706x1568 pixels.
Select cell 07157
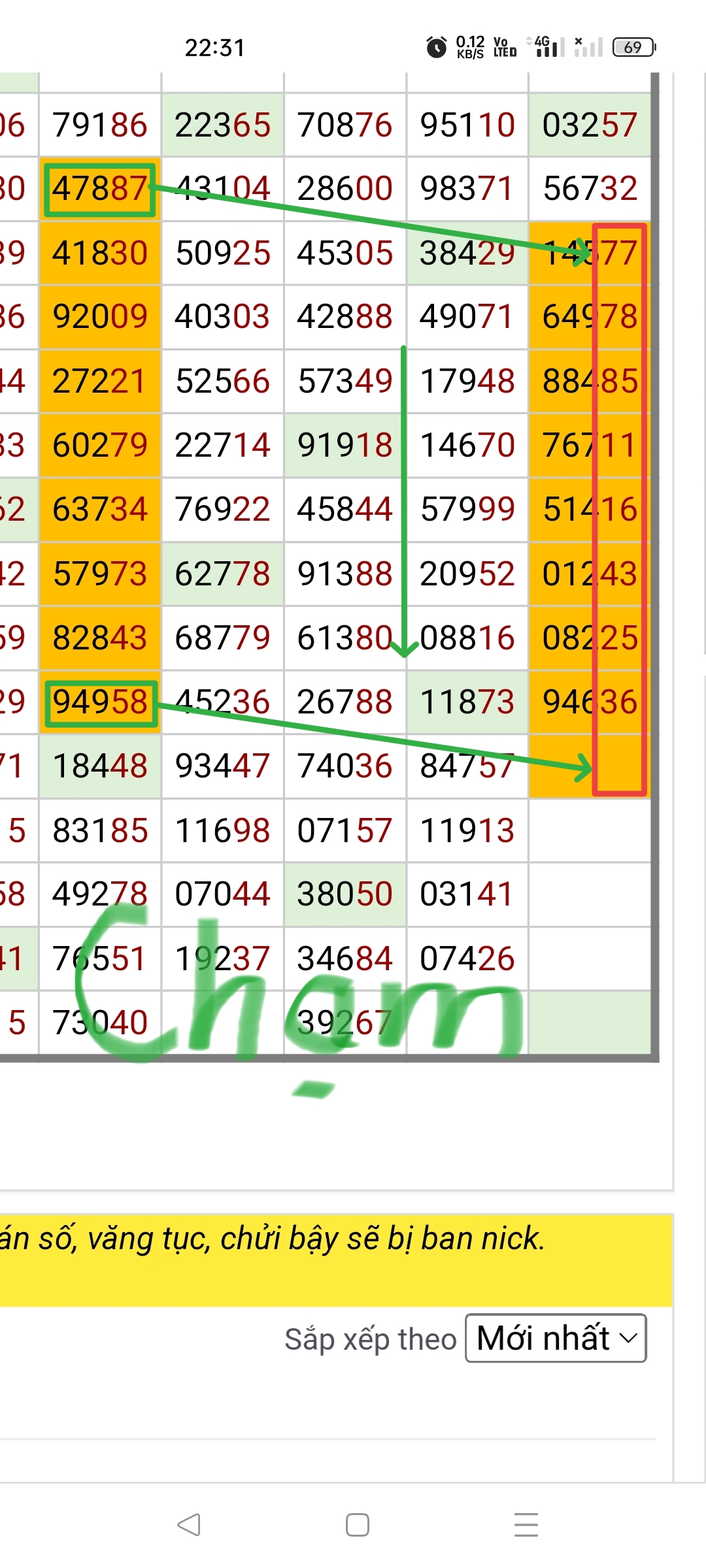coord(345,830)
